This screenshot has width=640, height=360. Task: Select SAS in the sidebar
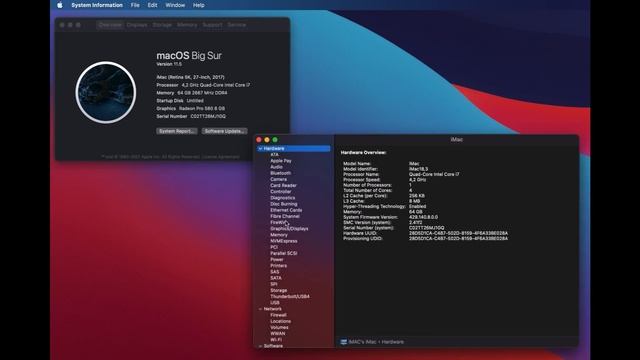[275, 272]
